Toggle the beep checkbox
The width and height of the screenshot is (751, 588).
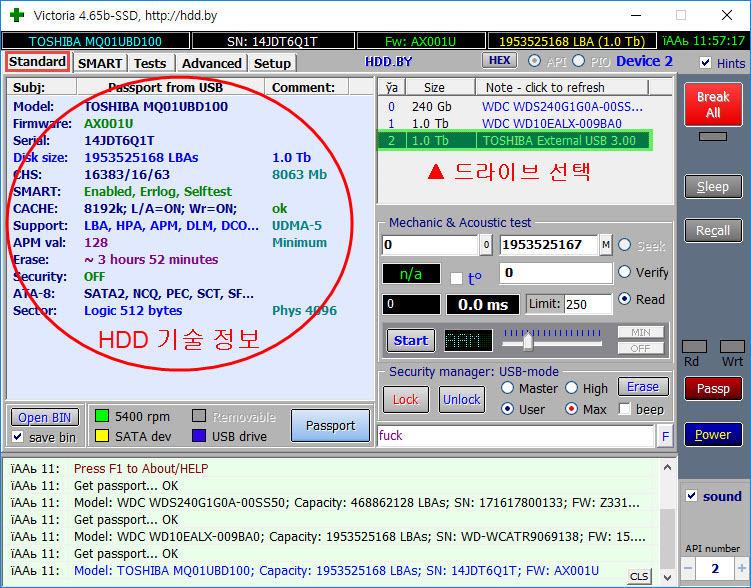tap(625, 409)
